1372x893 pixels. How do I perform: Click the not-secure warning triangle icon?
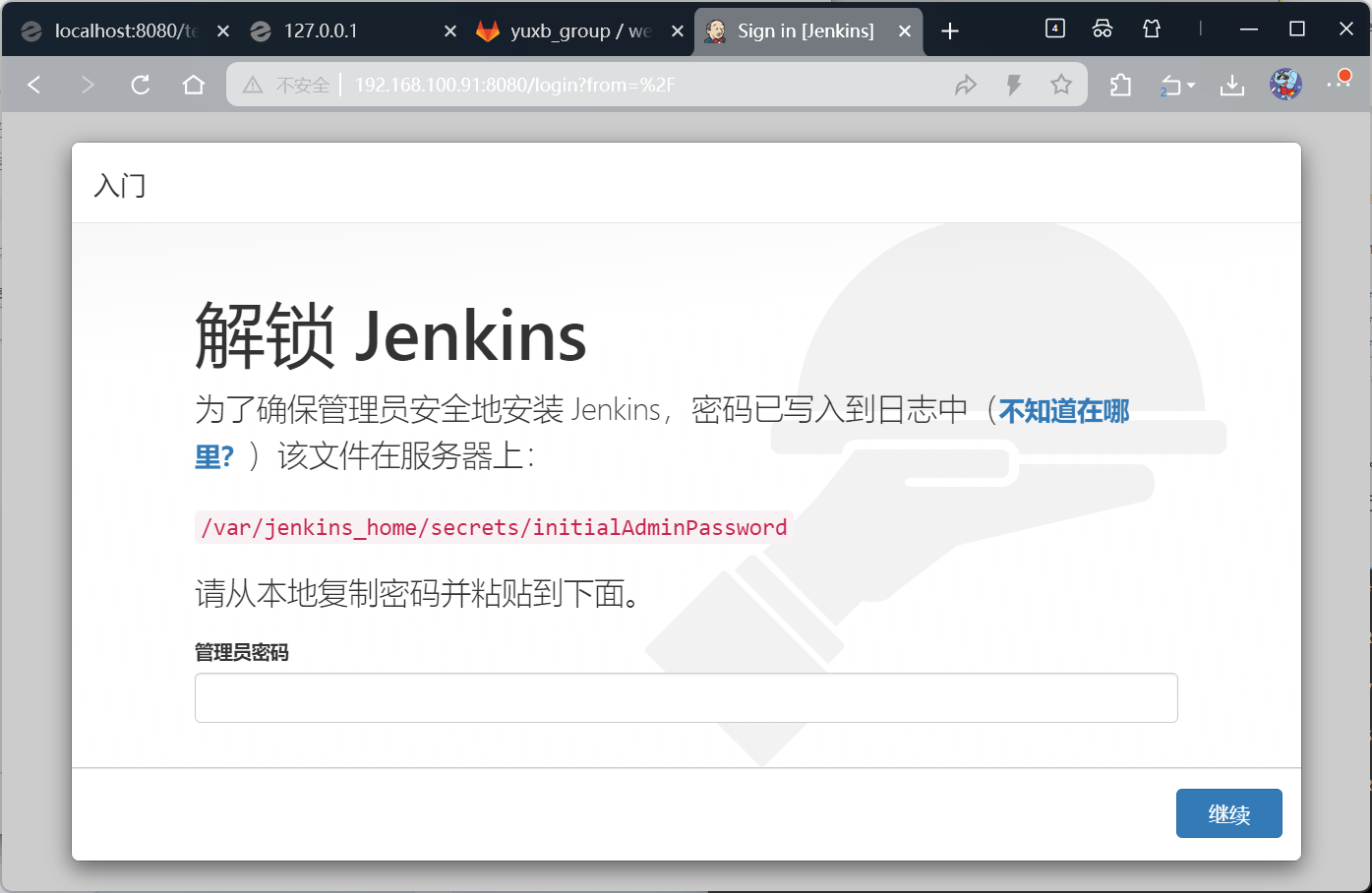point(253,86)
